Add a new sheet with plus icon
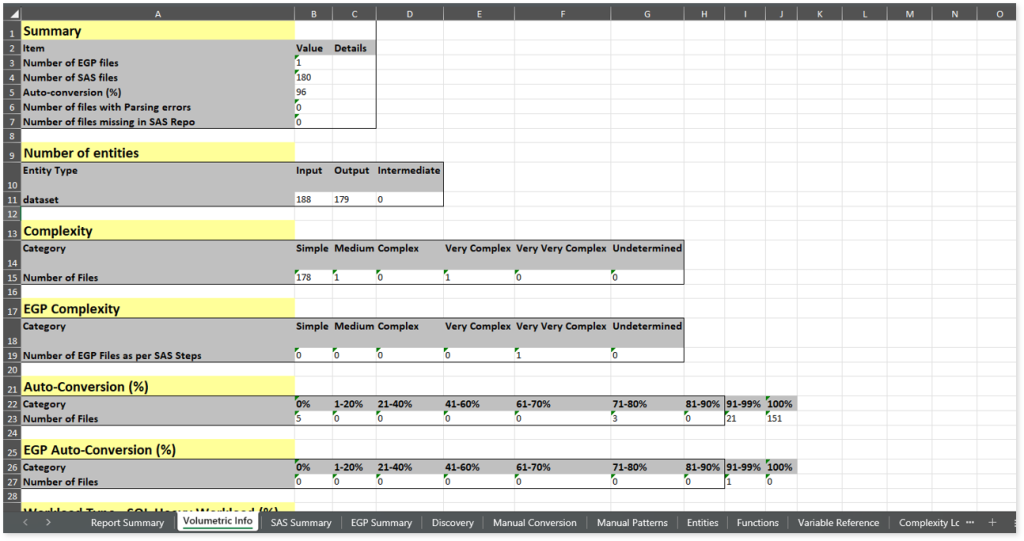This screenshot has height=541, width=1024. click(992, 522)
